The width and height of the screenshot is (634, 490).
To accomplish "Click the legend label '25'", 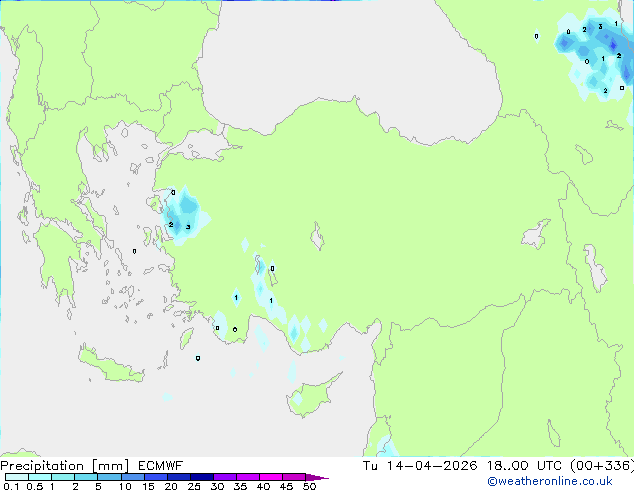I will coord(194,486).
